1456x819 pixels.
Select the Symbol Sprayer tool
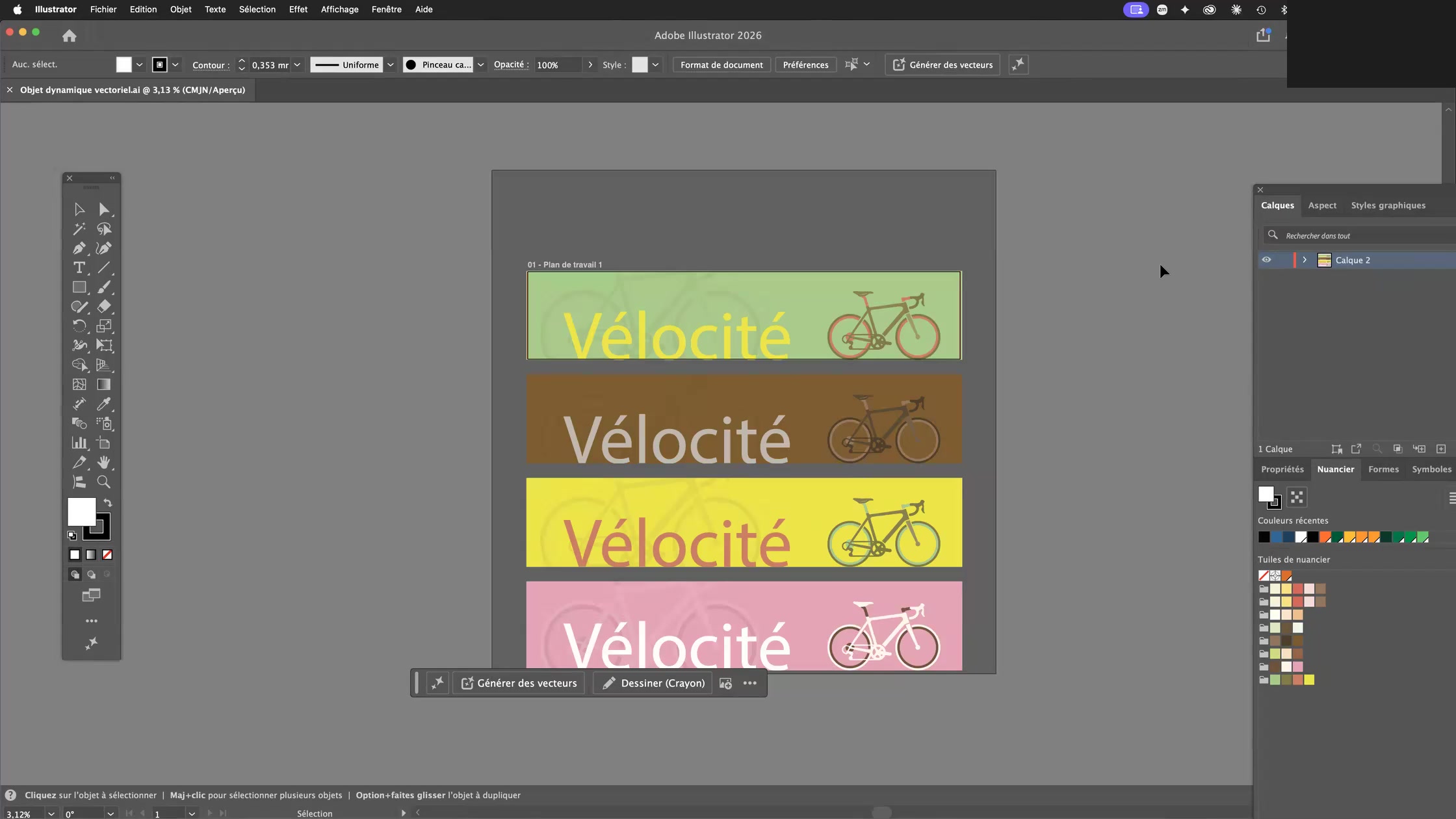(104, 424)
